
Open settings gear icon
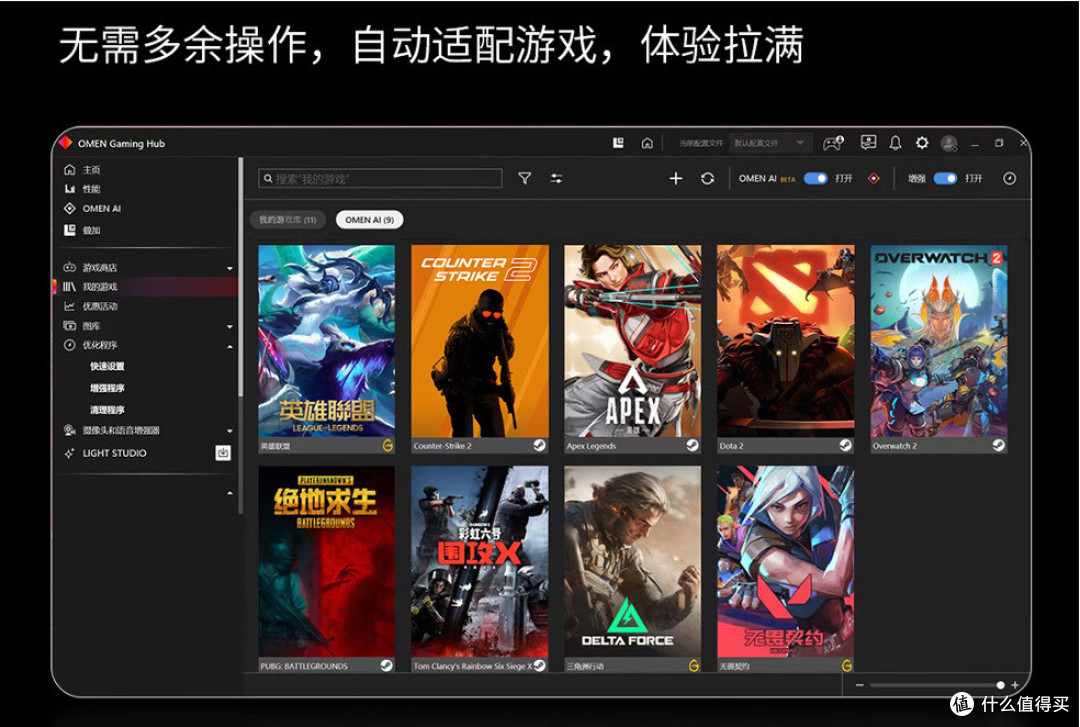point(922,143)
